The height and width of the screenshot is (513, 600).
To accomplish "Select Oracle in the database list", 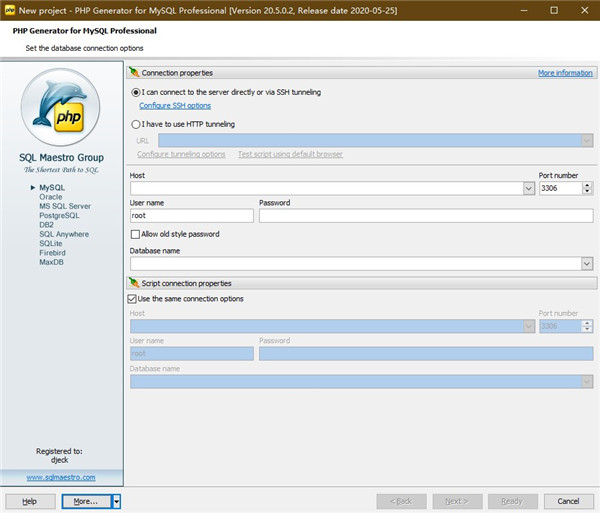I will pos(50,197).
